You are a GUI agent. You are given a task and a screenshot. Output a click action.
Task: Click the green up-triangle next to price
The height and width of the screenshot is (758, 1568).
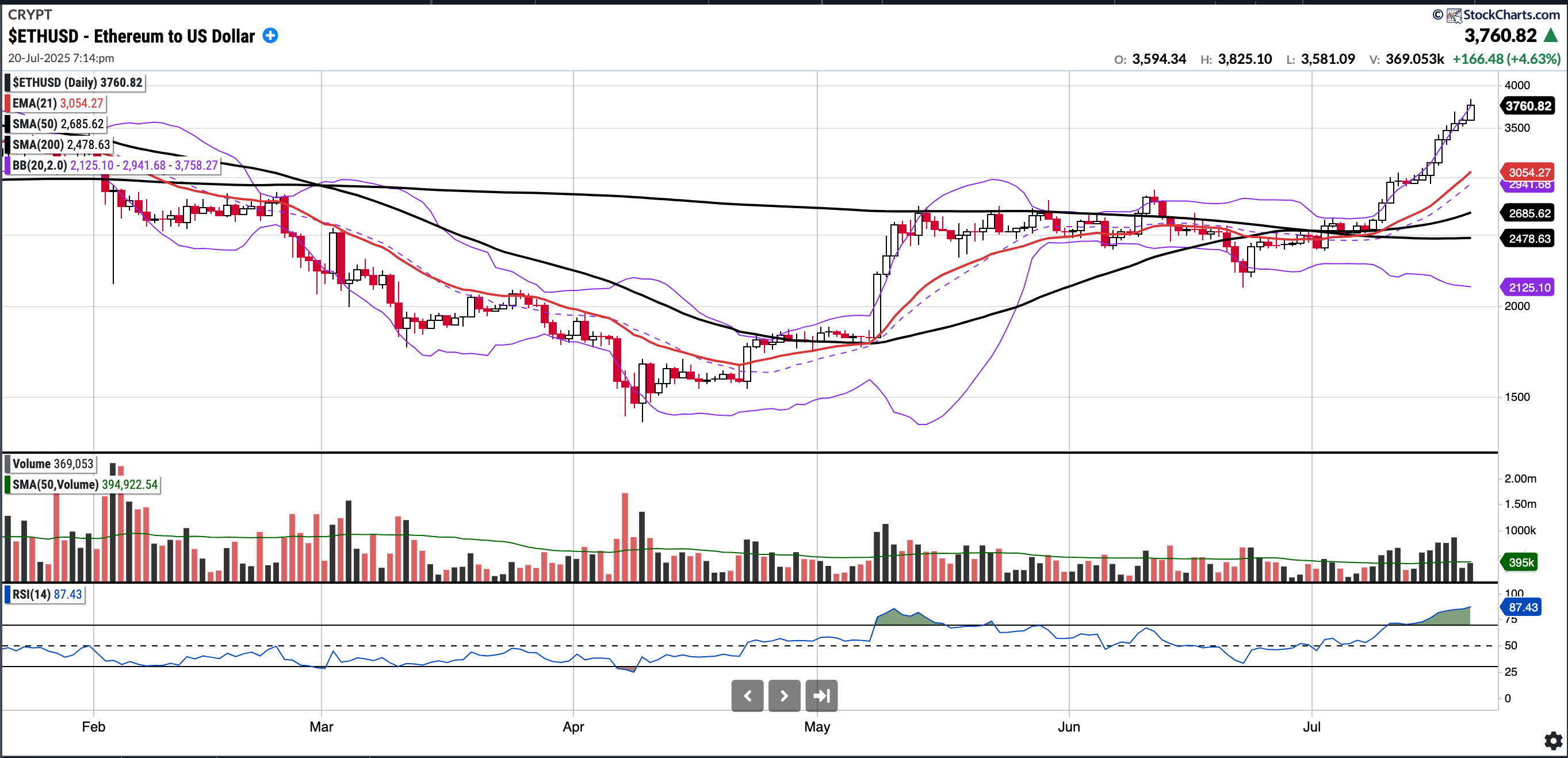click(x=1551, y=35)
